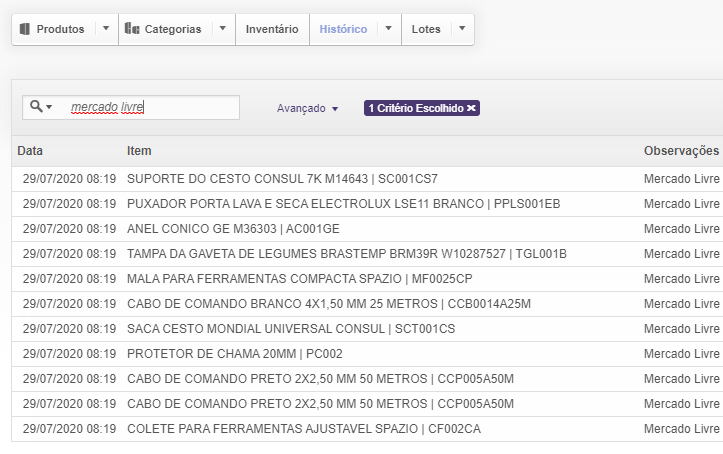Expand the Histórico dropdown arrow
The width and height of the screenshot is (723, 454).
tap(388, 29)
